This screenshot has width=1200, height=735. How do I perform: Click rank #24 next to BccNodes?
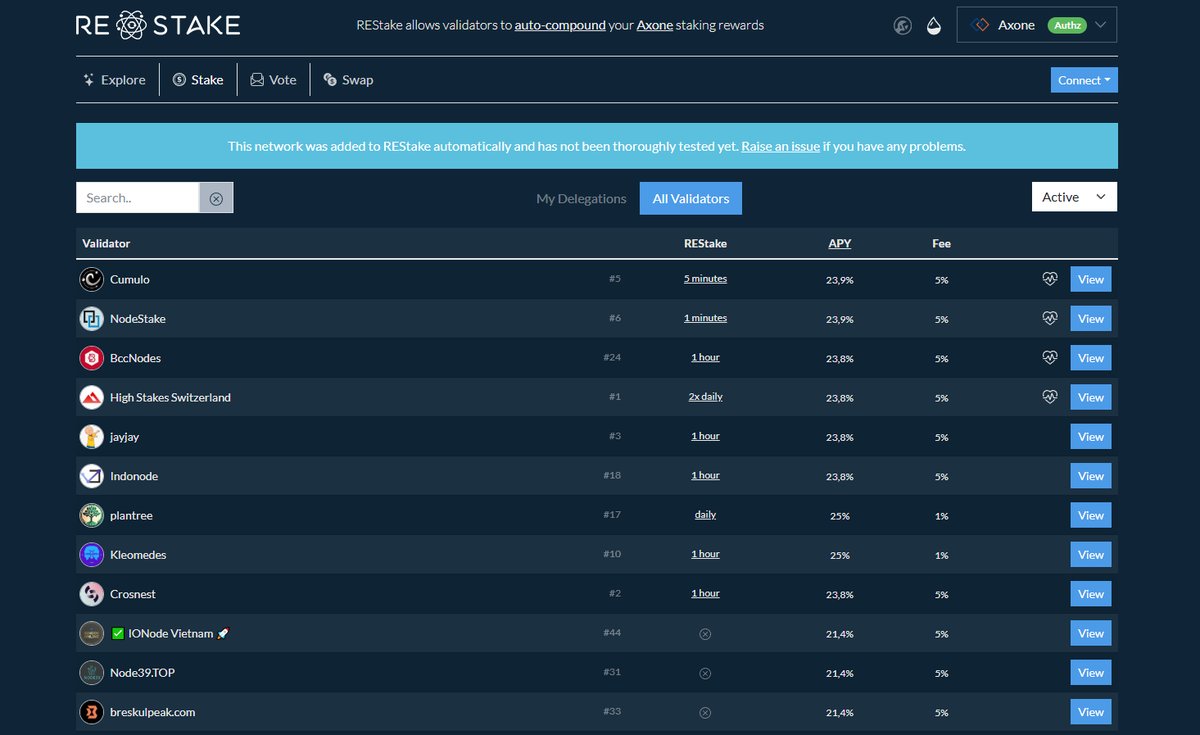[x=612, y=358]
